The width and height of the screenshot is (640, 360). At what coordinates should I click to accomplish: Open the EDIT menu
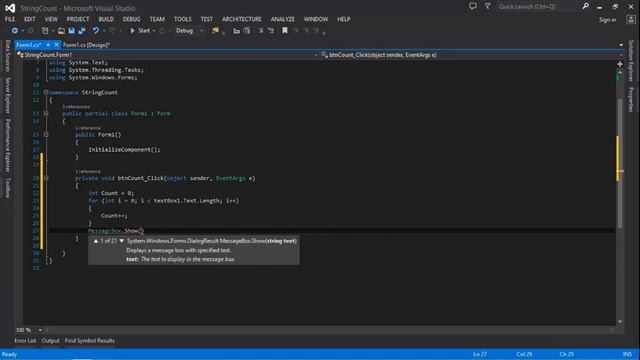tap(29, 19)
